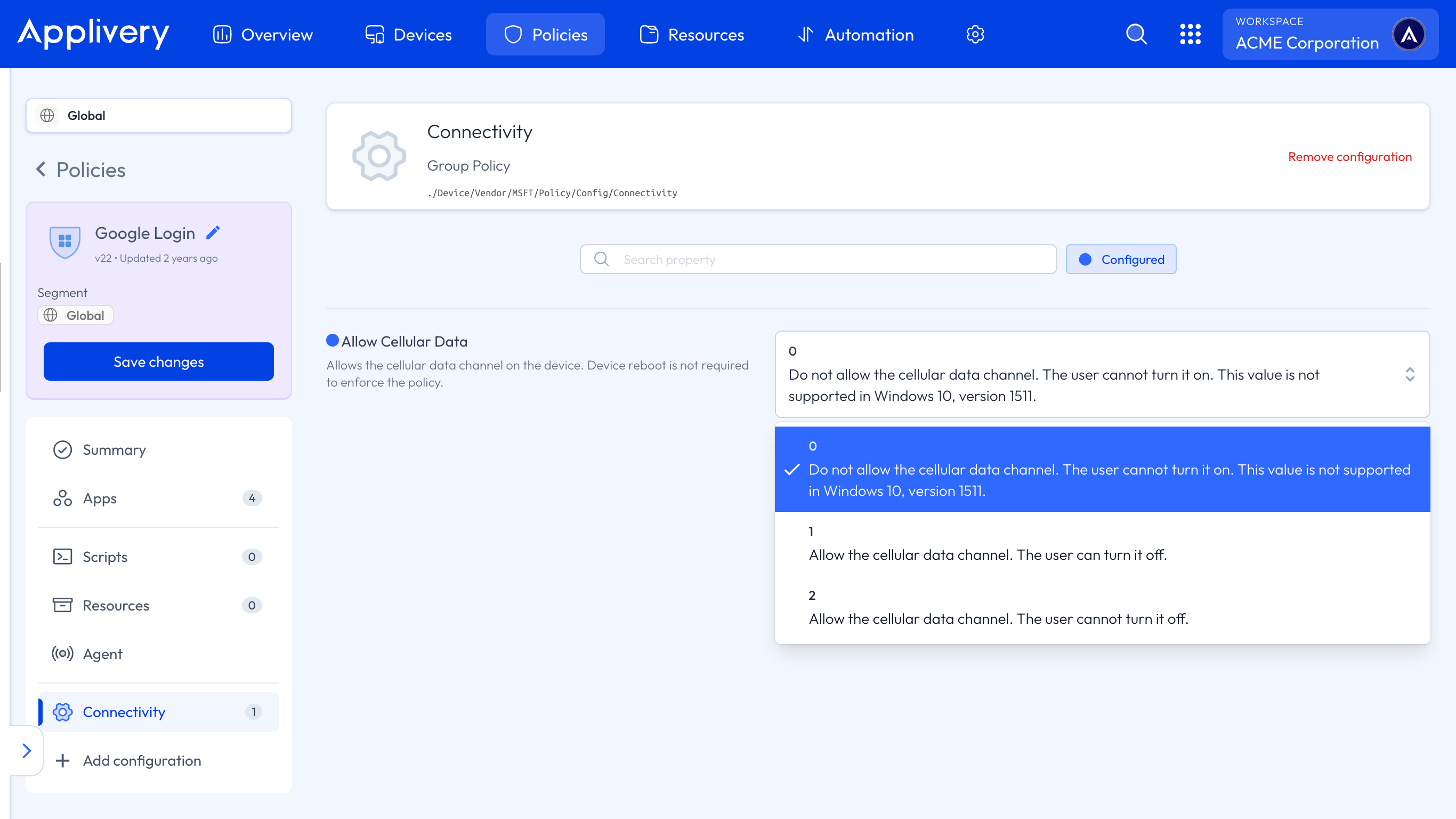The height and width of the screenshot is (819, 1456).
Task: Open the apps grid launcher icon
Action: click(1190, 35)
